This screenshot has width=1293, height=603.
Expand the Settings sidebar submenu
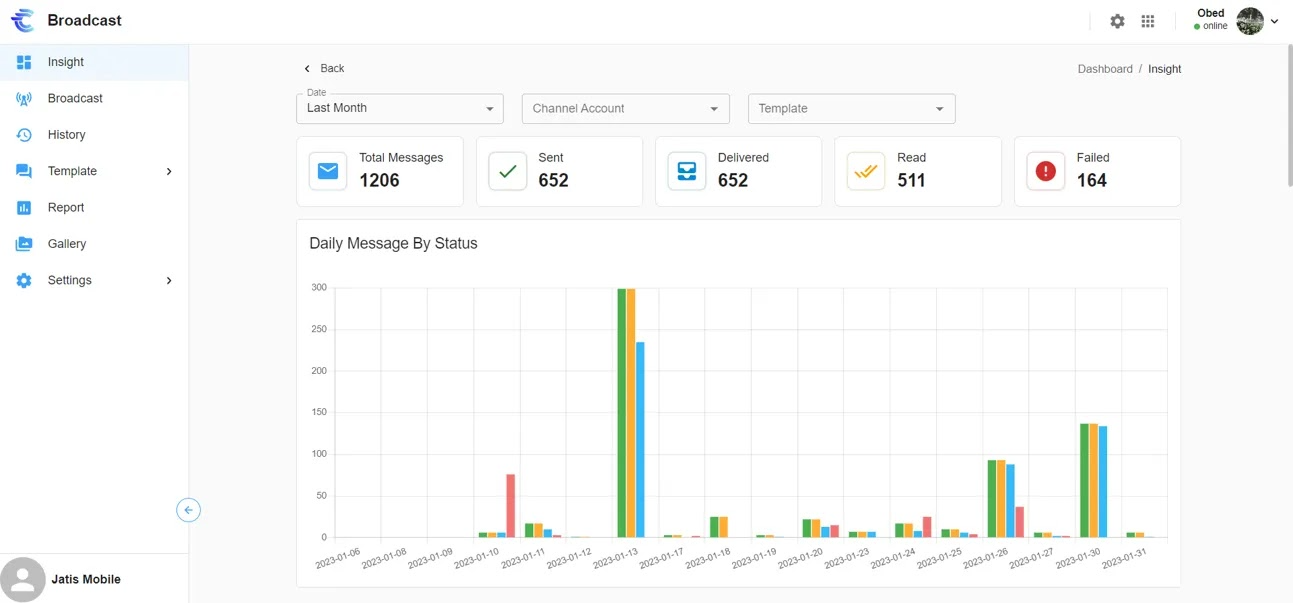coord(168,280)
